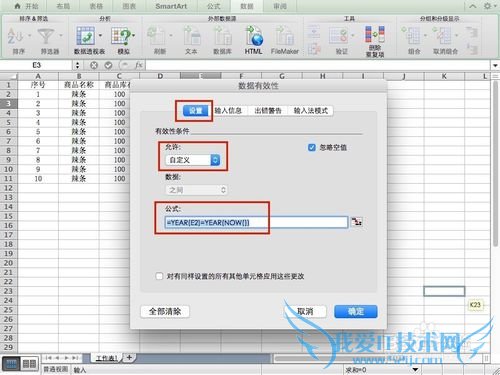Viewport: 500px width, 375px height.
Task: Open the status bar sum (求和) dropdown
Action: click(x=415, y=369)
